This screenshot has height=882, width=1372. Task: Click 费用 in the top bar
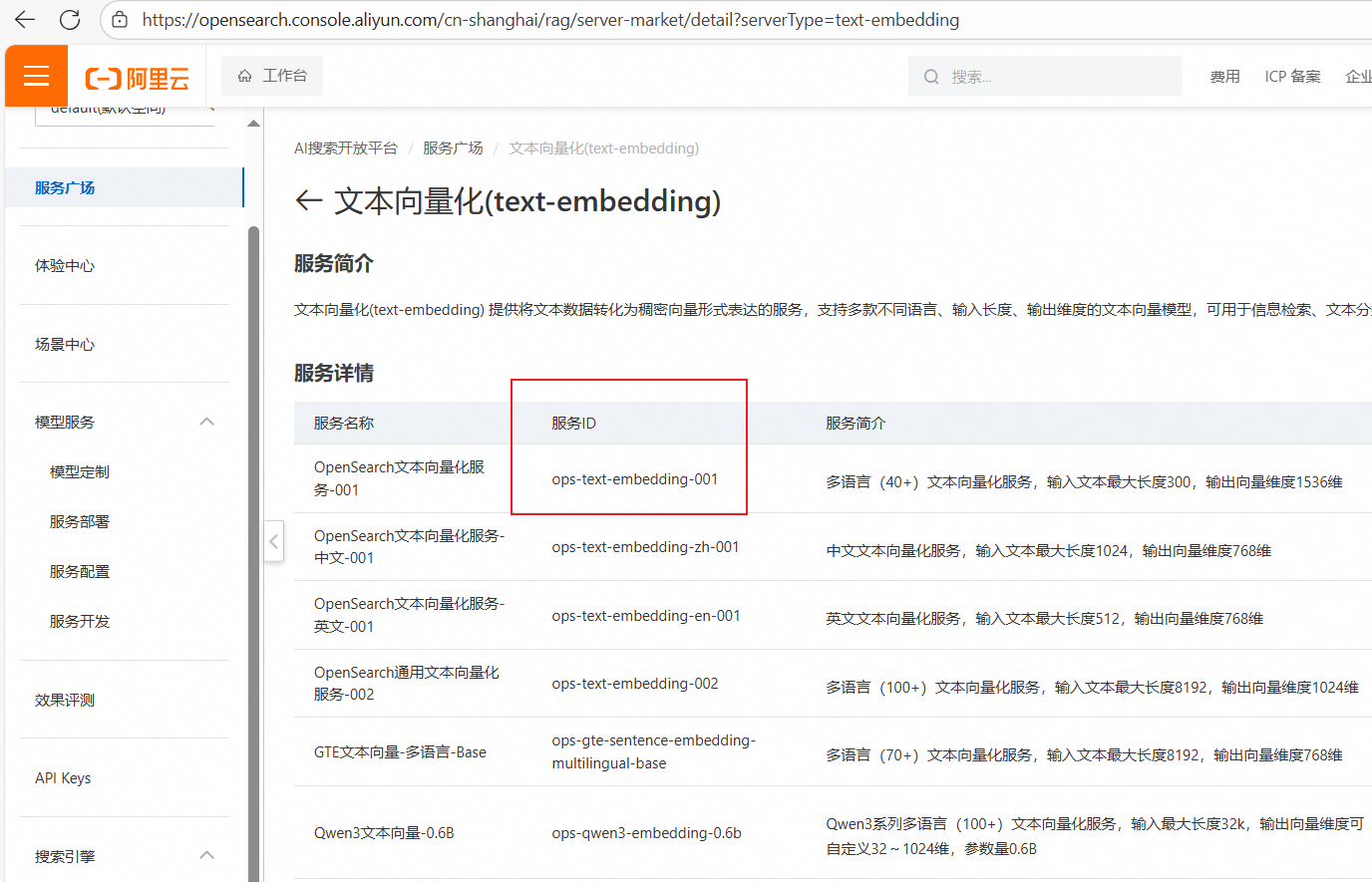coord(1225,77)
